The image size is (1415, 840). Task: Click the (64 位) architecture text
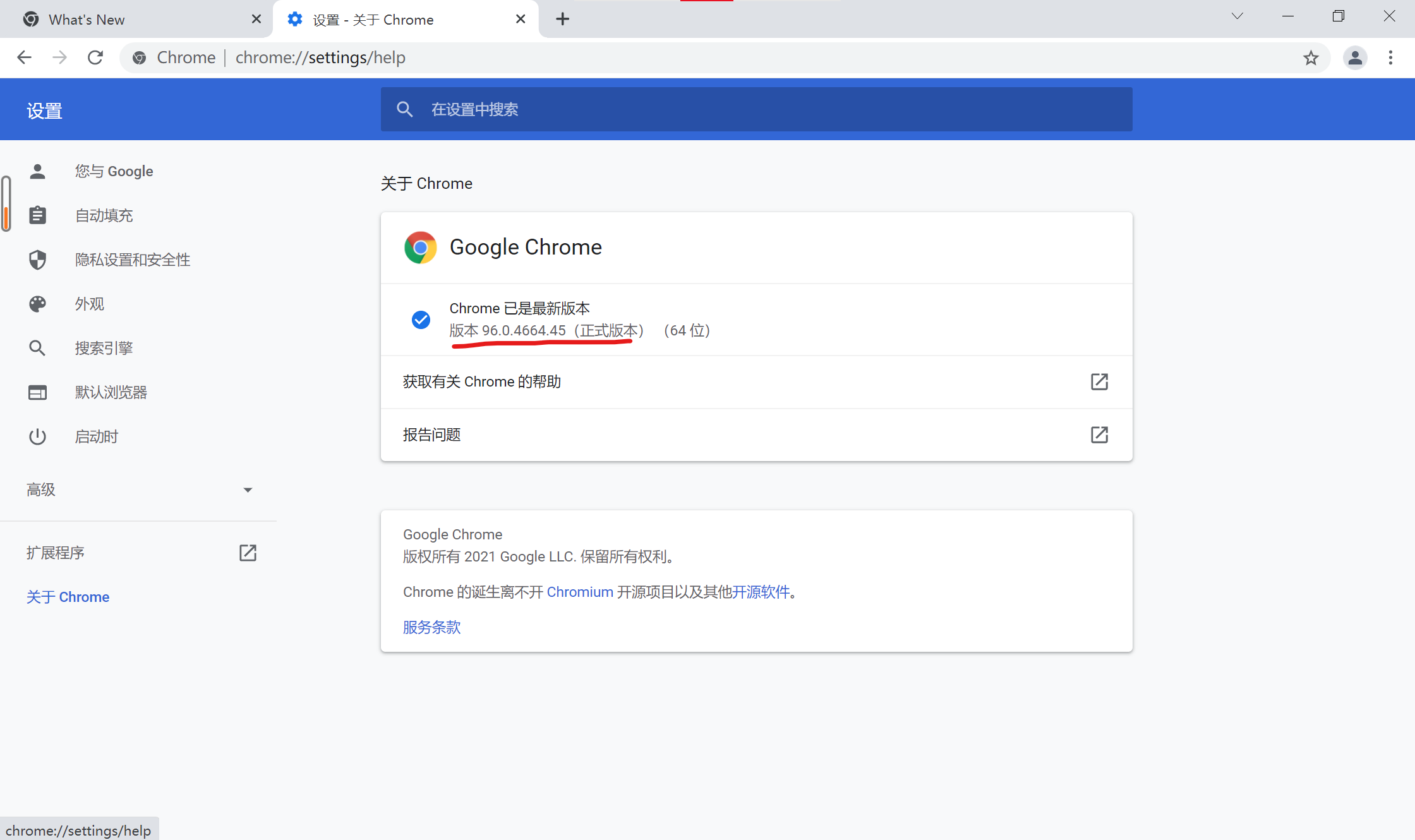687,330
